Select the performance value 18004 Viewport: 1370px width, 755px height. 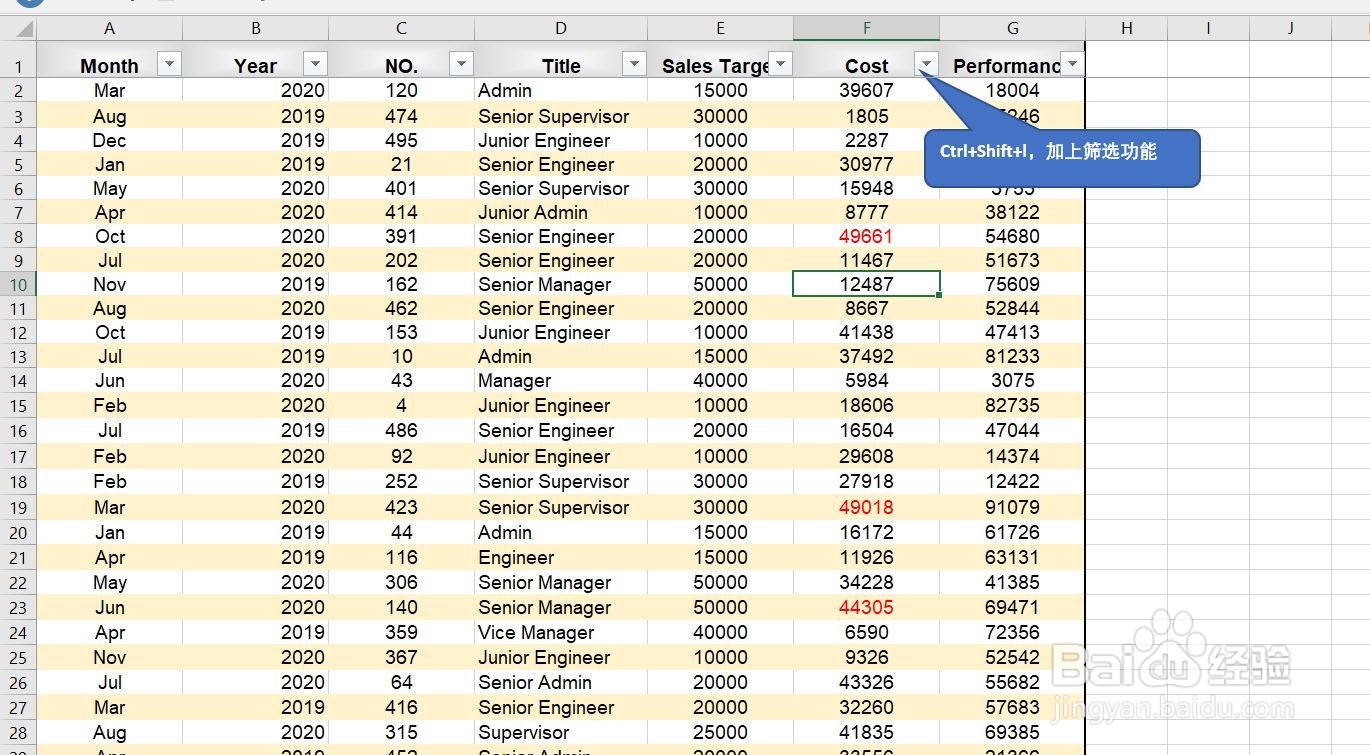pos(1012,90)
